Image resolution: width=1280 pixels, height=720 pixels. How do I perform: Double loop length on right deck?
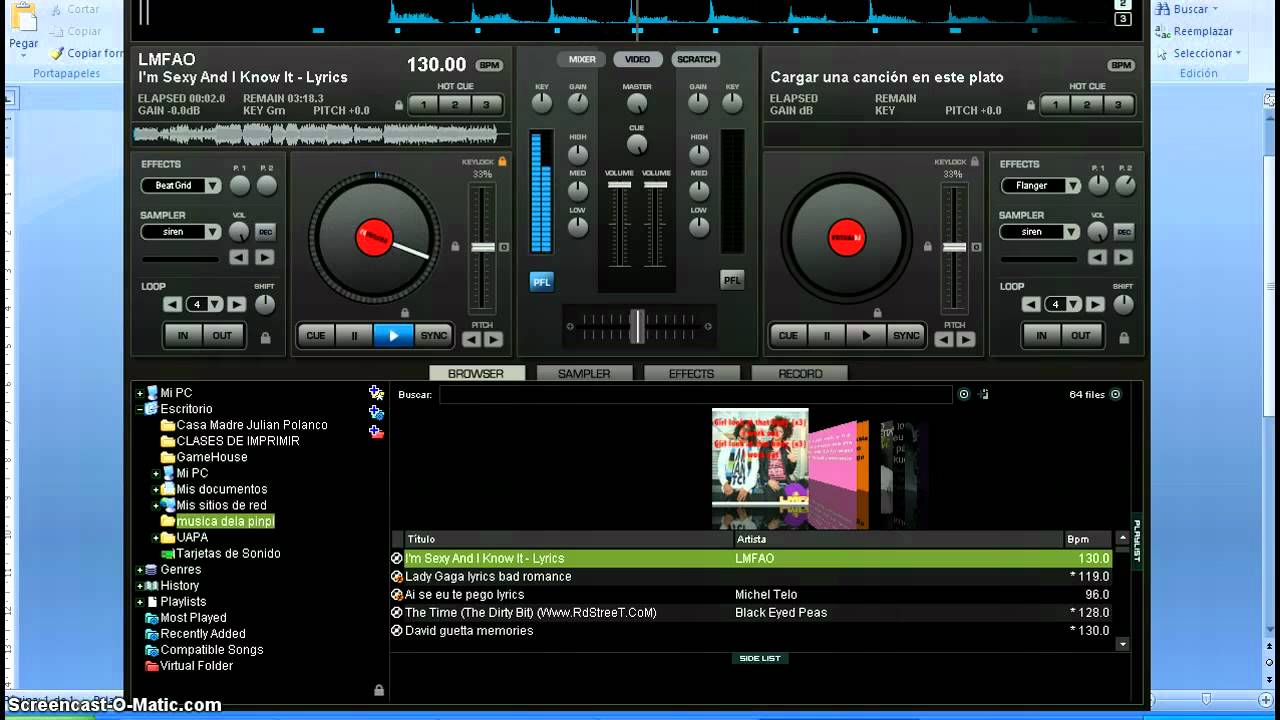(x=1095, y=305)
